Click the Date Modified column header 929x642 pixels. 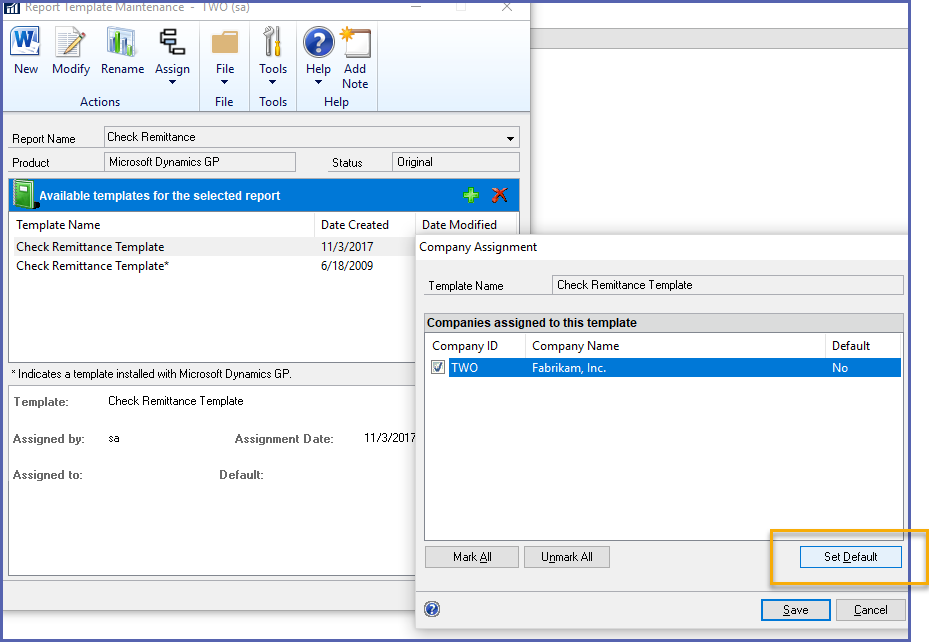pos(466,225)
